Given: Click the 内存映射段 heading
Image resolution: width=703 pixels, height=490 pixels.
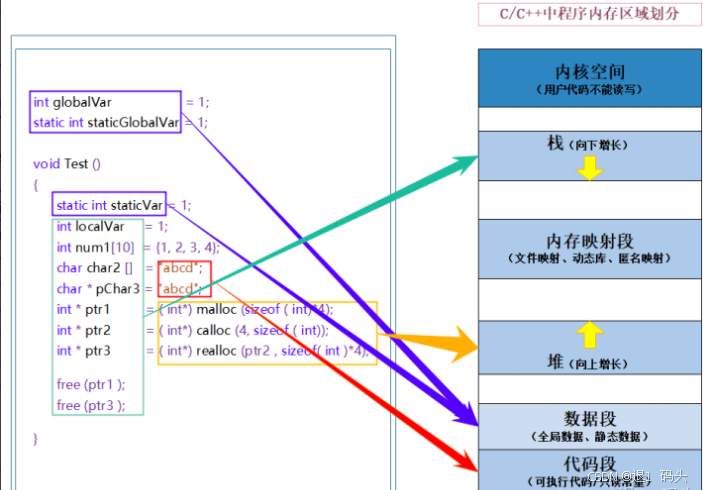Looking at the screenshot, I should (x=590, y=241).
